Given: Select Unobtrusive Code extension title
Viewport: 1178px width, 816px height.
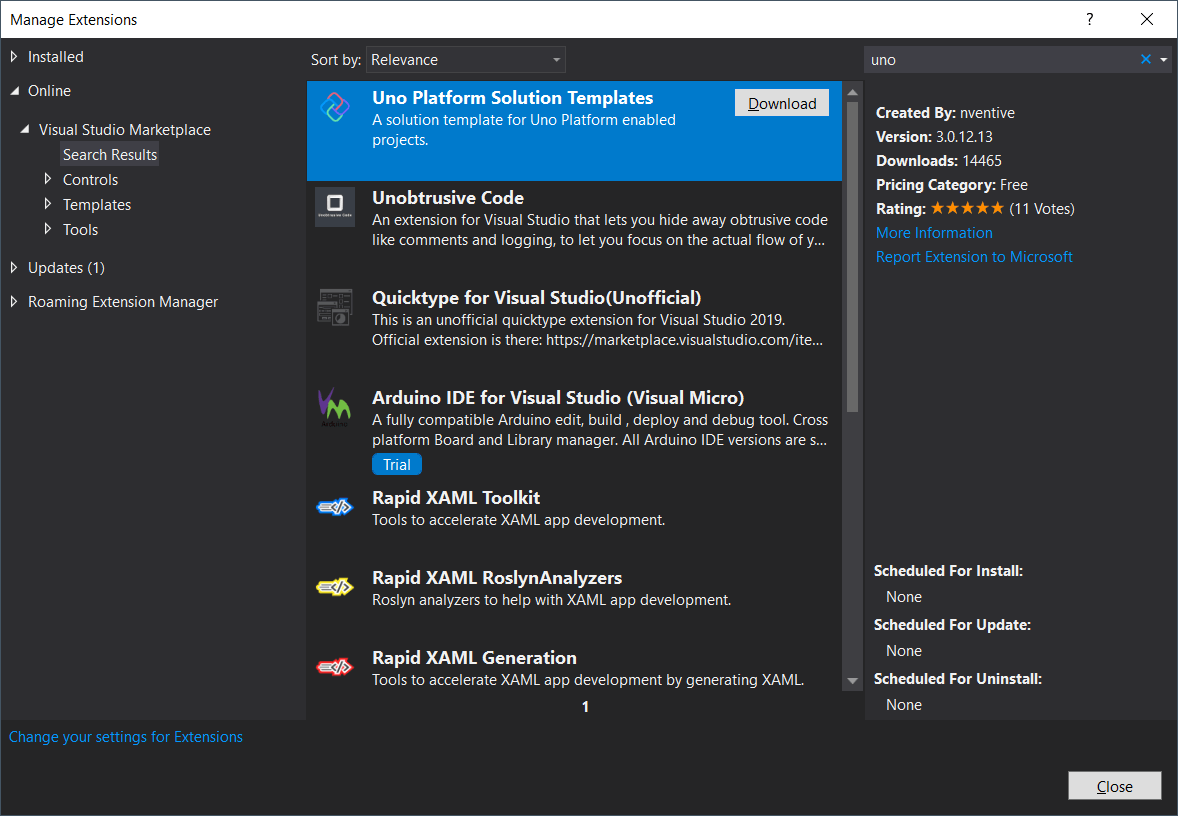Looking at the screenshot, I should click(448, 198).
